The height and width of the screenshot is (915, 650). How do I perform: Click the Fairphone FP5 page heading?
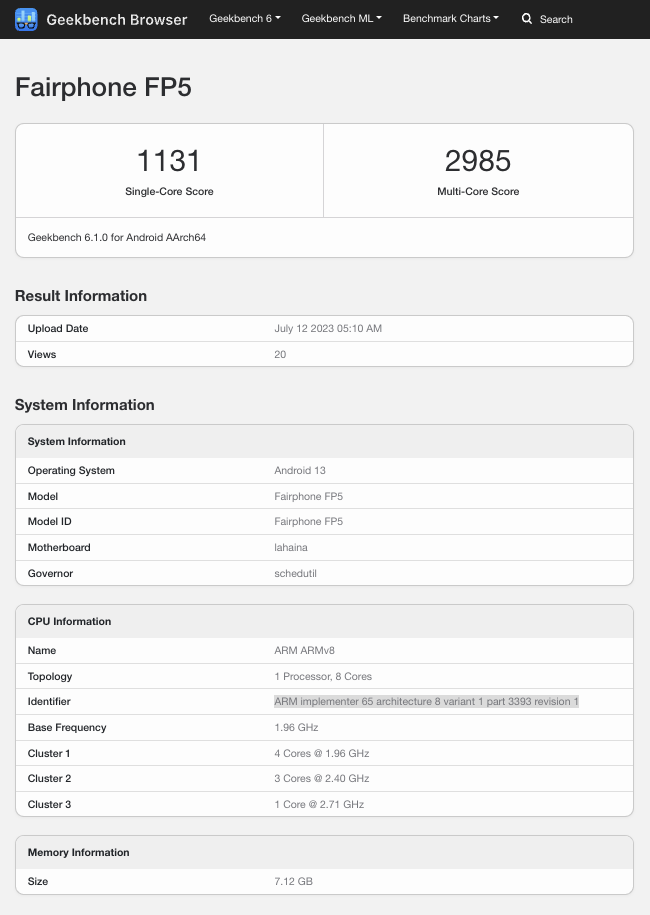(x=103, y=88)
